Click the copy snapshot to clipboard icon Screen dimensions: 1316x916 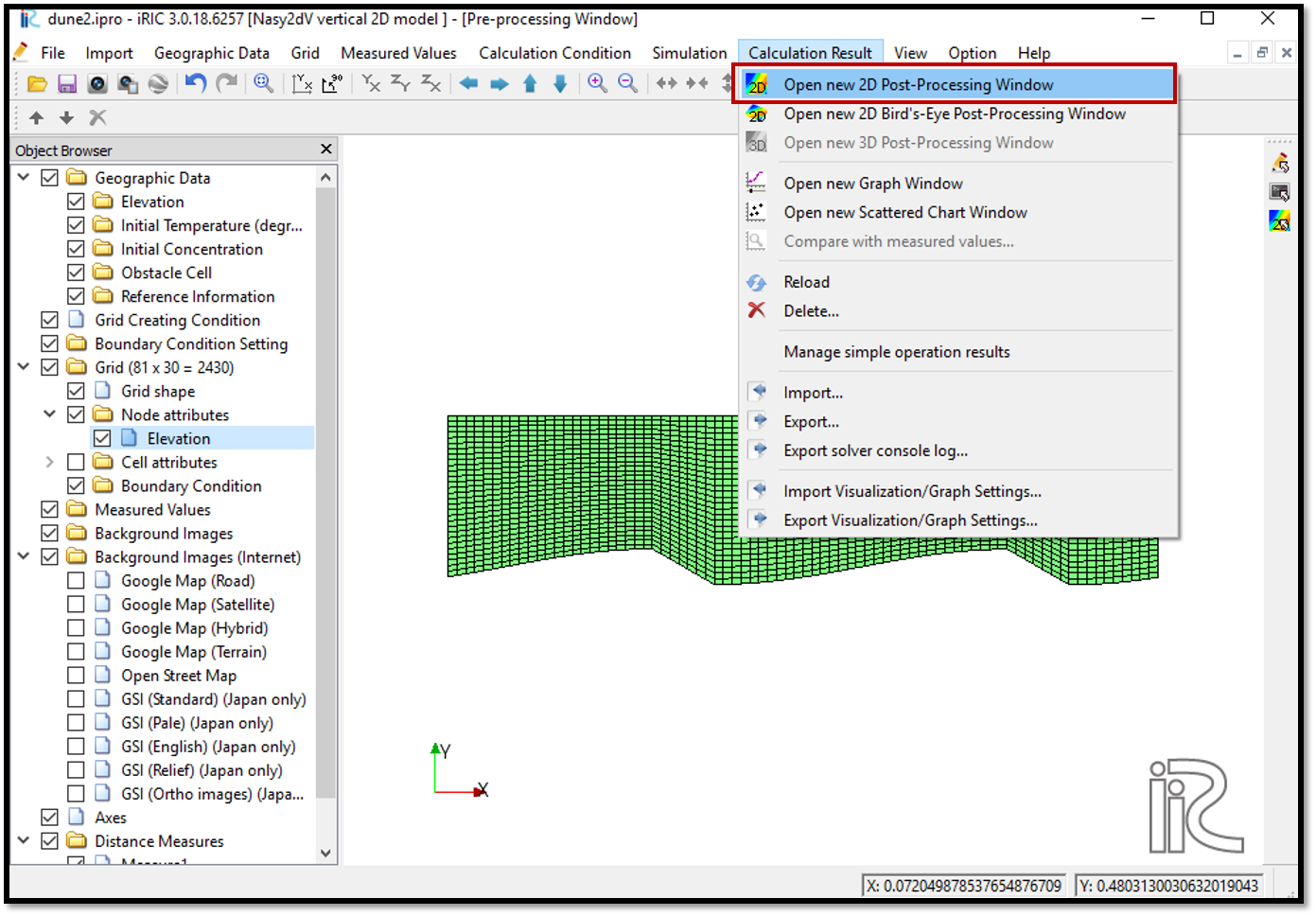coord(128,84)
